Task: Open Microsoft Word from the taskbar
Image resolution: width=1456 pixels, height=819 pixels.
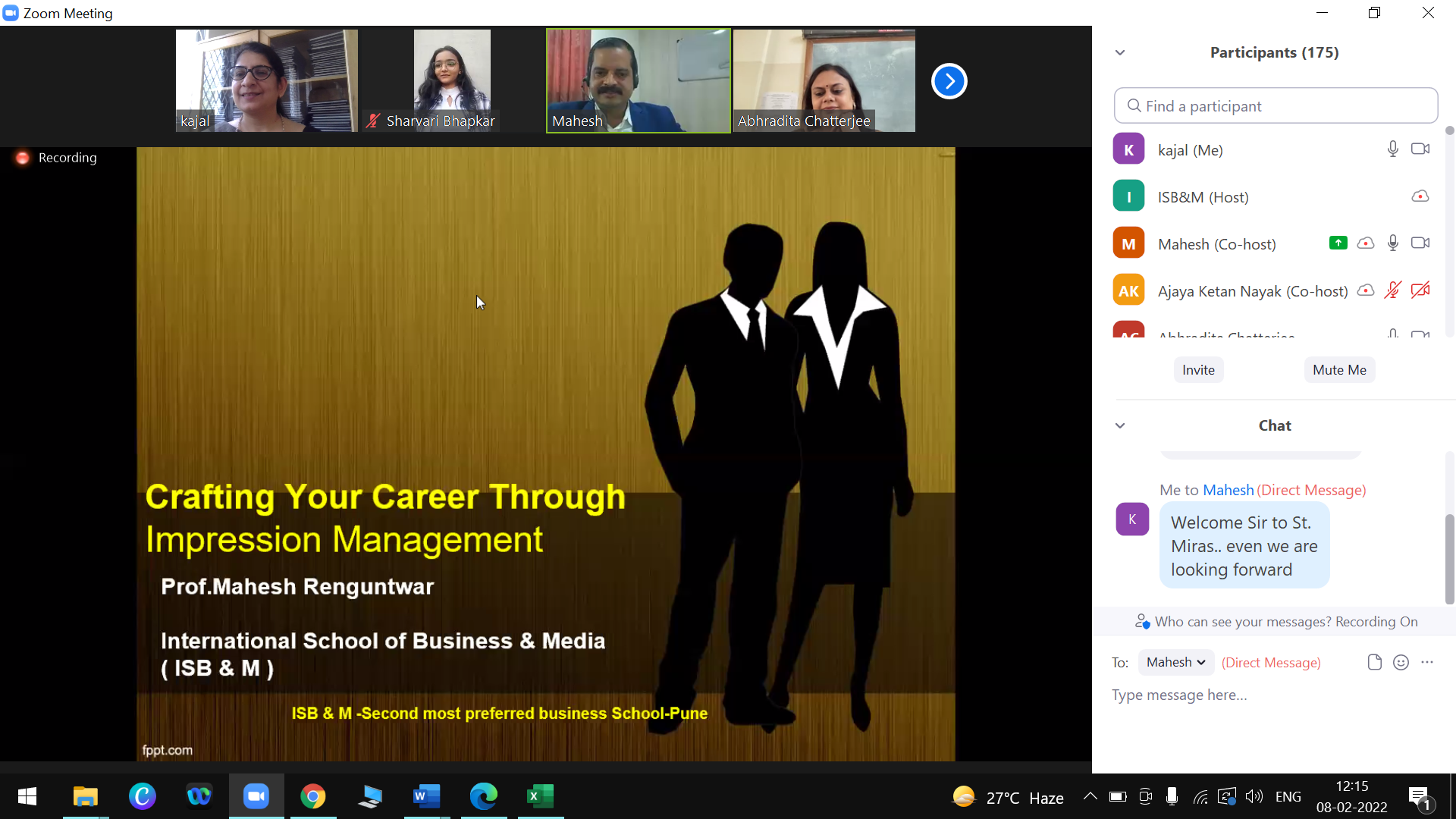Action: click(x=426, y=796)
